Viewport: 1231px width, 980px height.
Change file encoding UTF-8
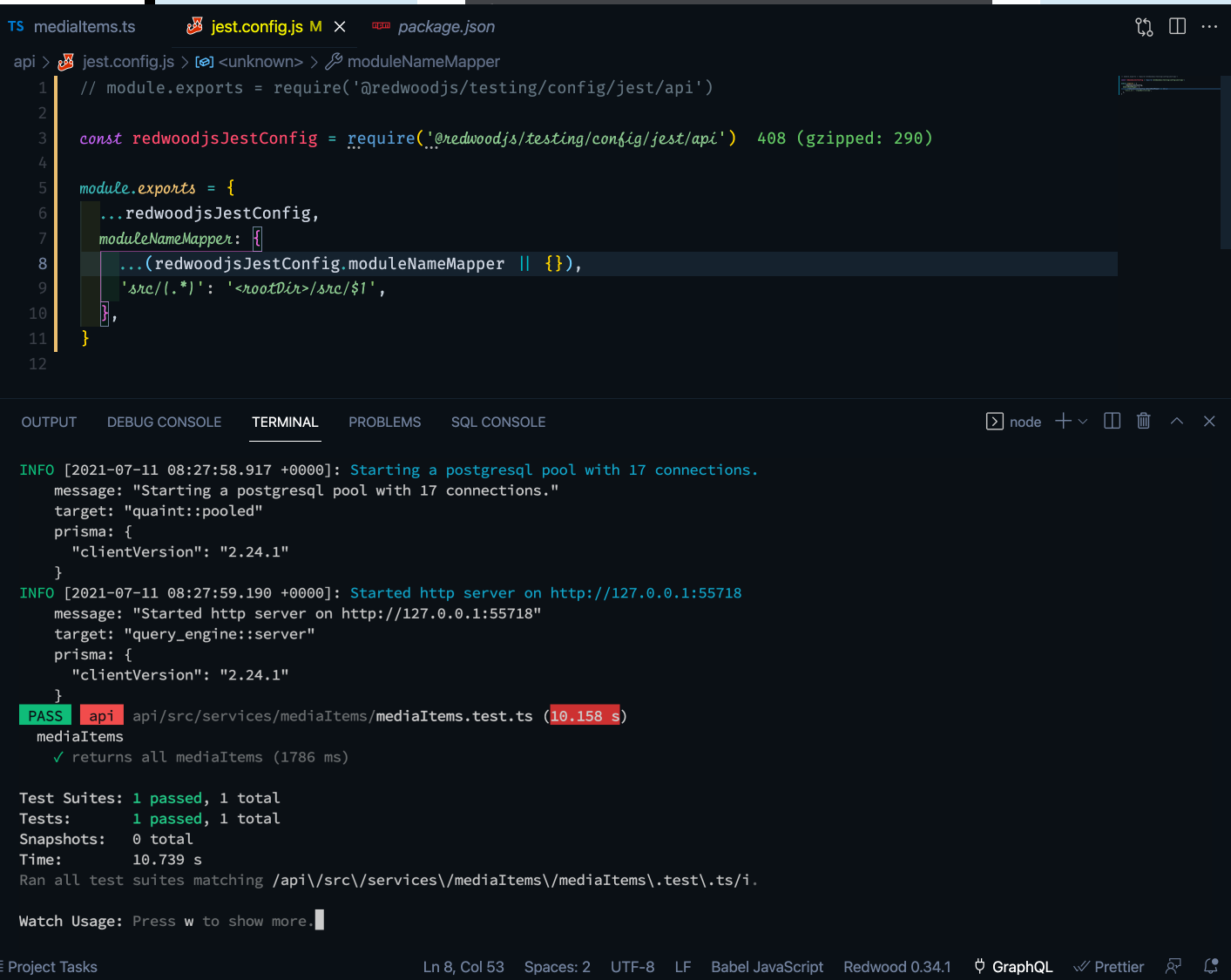[632, 967]
